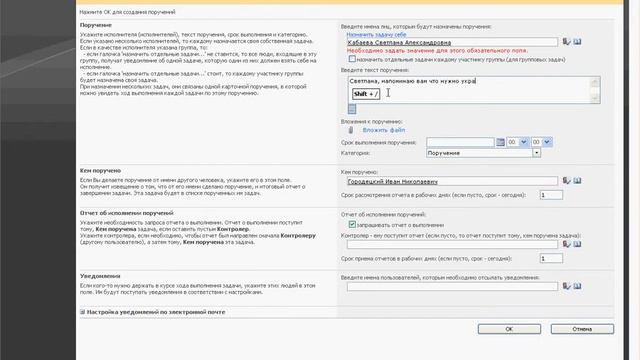Open calendar date picker icon
The width and height of the screenshot is (640, 360).
click(x=500, y=142)
